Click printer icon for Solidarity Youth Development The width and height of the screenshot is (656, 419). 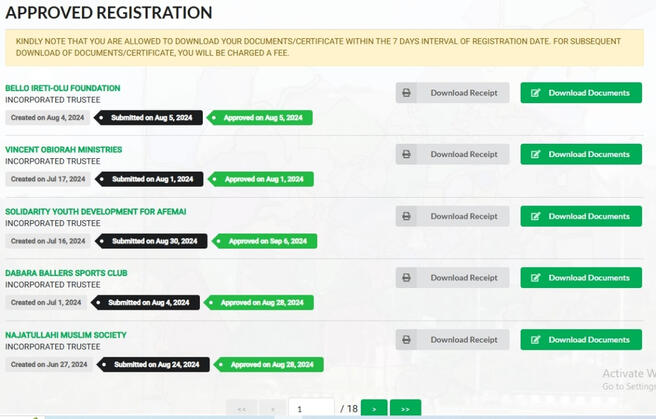(406, 216)
